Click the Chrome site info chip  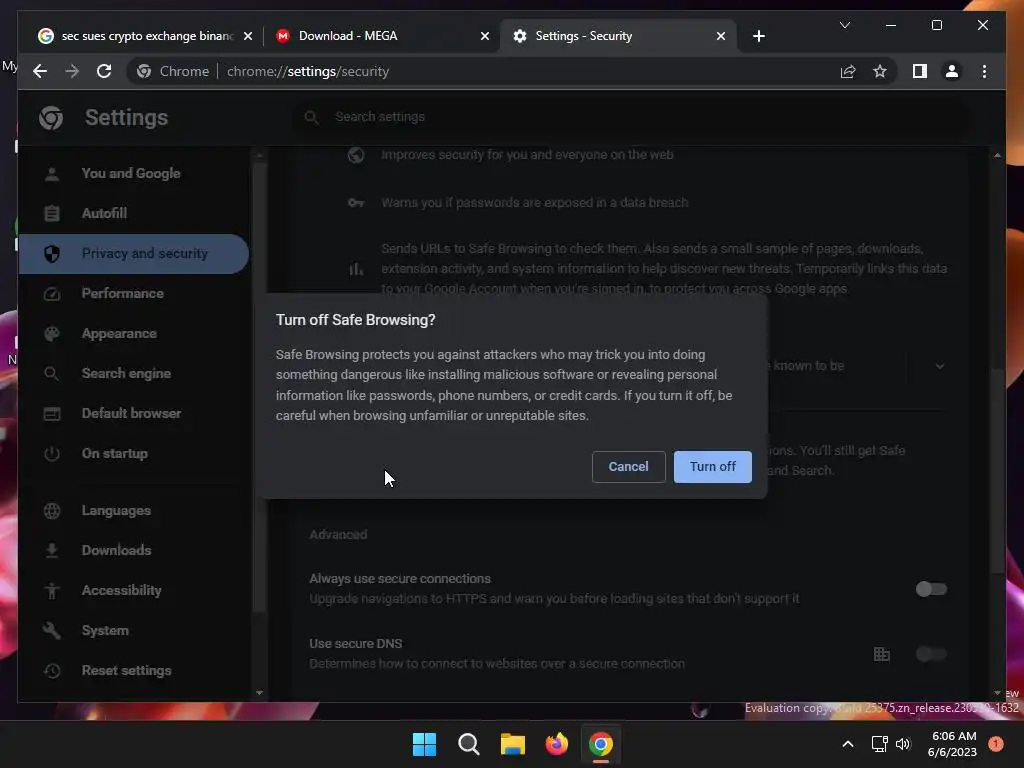click(x=173, y=71)
